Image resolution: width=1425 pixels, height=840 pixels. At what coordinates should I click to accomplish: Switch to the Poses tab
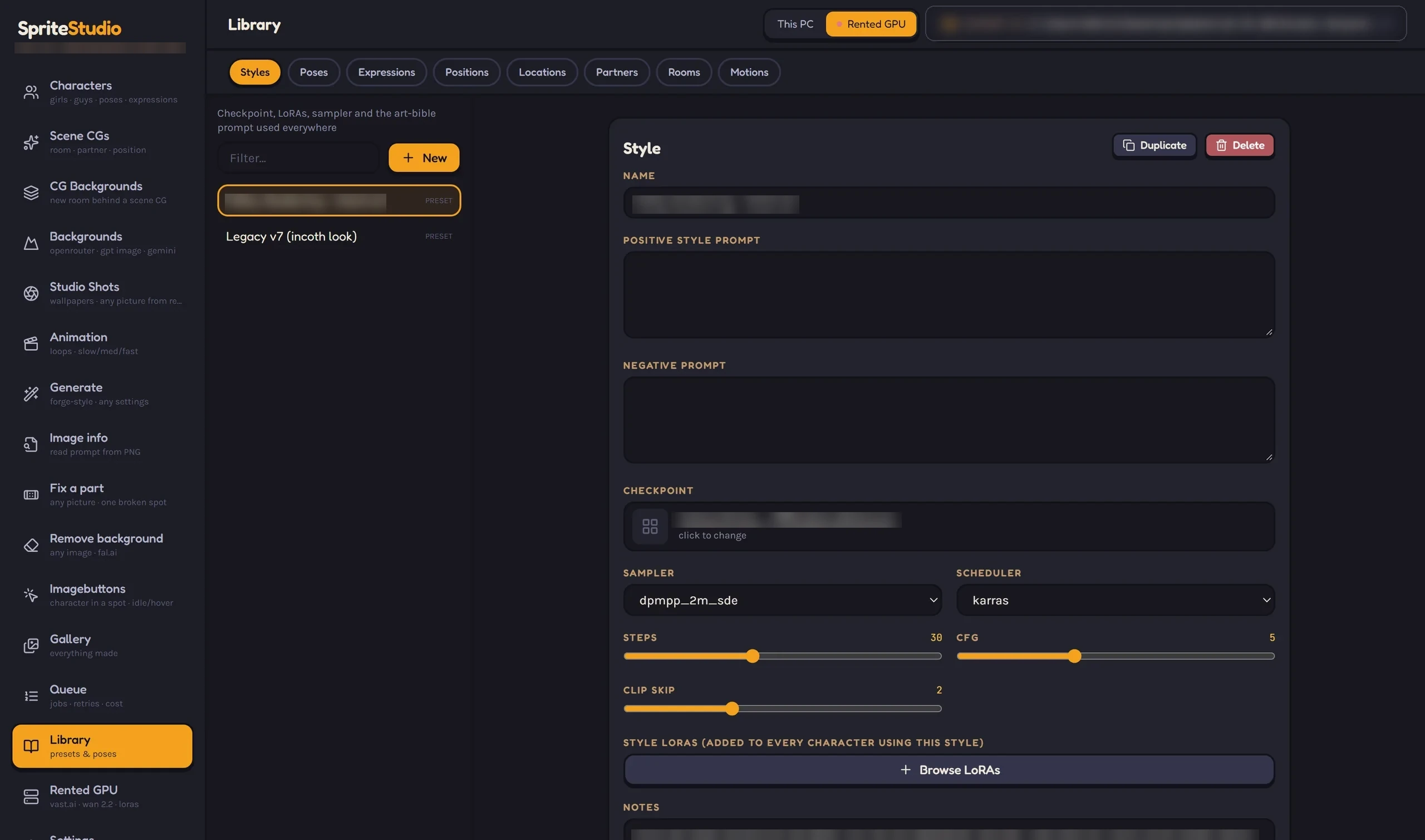tap(313, 72)
